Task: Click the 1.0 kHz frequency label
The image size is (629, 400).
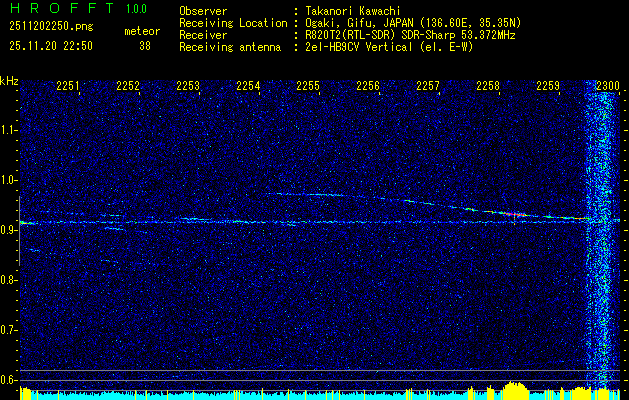Action: (9, 180)
